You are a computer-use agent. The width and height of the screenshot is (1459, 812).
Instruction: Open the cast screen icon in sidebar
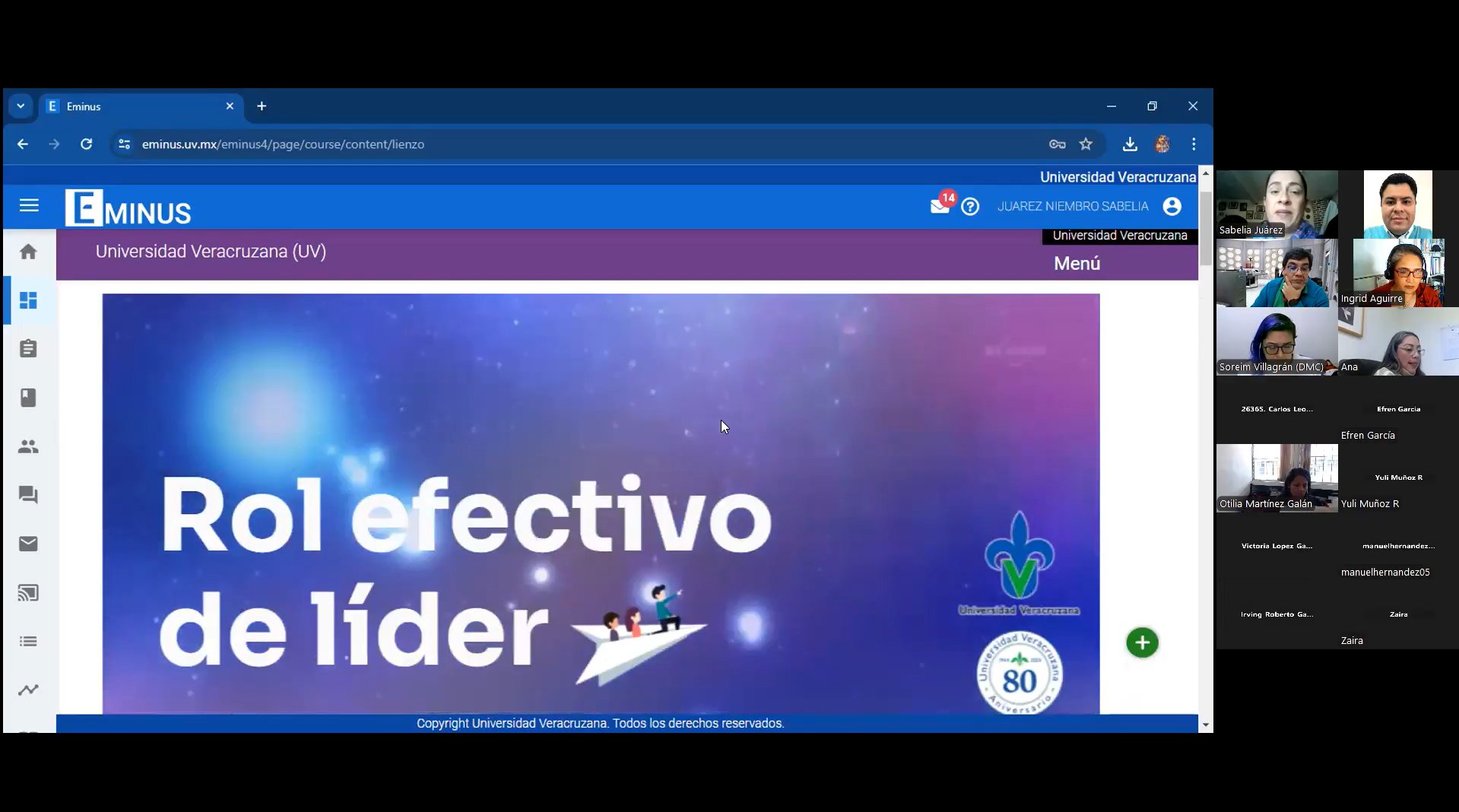(28, 592)
